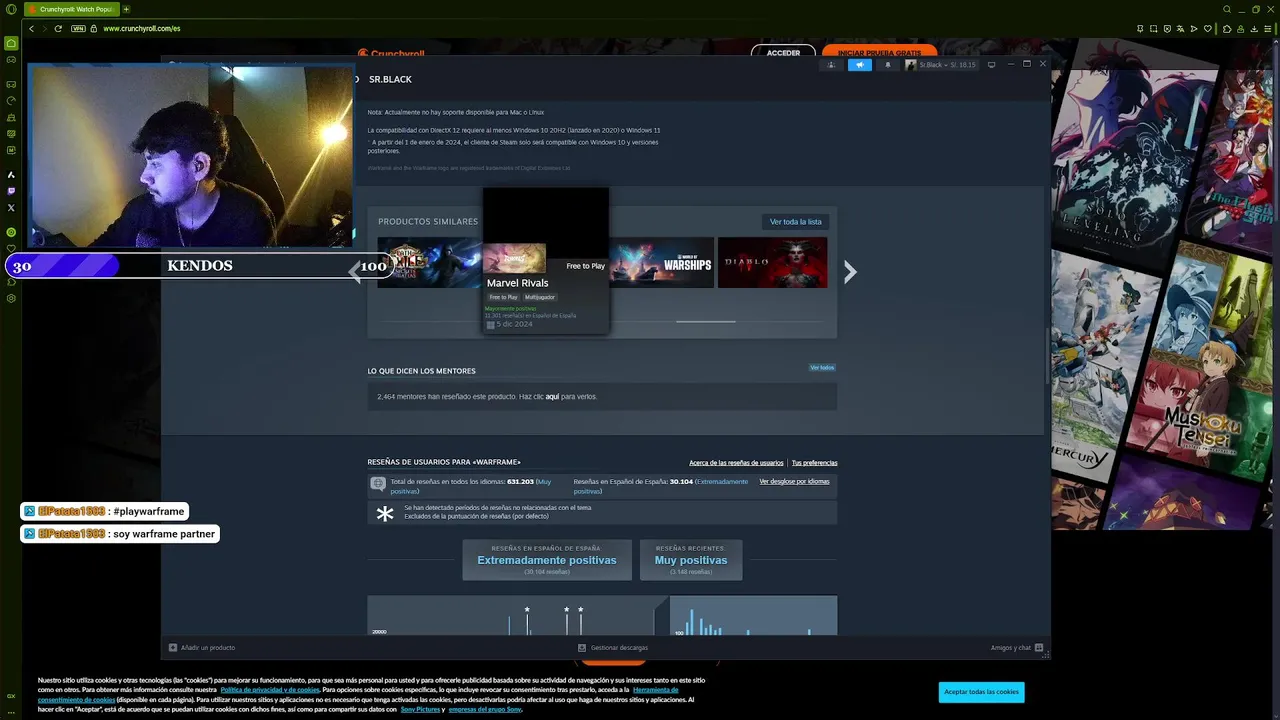
Task: Click Ver desglose por idiomas
Action: coord(794,482)
